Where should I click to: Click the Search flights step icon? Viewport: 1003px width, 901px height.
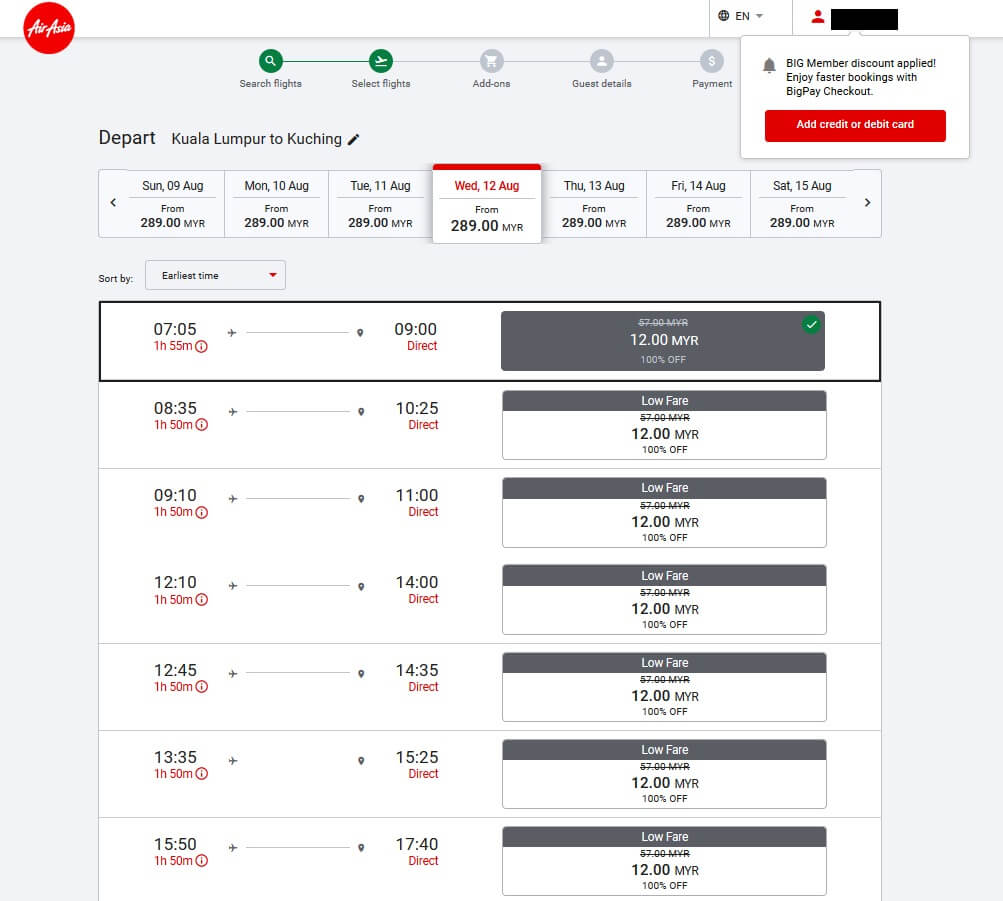271,61
